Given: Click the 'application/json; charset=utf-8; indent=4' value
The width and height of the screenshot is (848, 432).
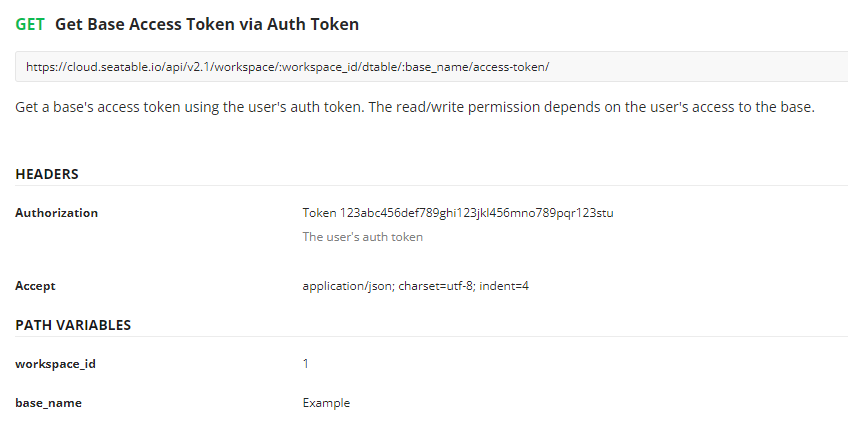Looking at the screenshot, I should (x=415, y=286).
